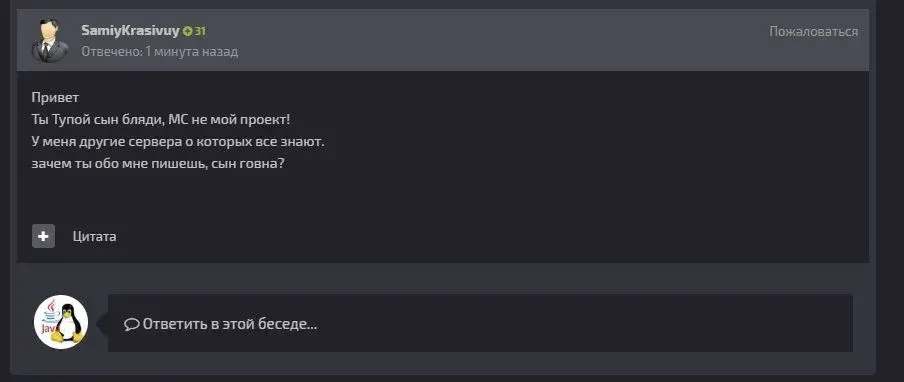Image resolution: width=904 pixels, height=382 pixels.
Task: Click the green reputation badge icon
Action: click(x=187, y=32)
